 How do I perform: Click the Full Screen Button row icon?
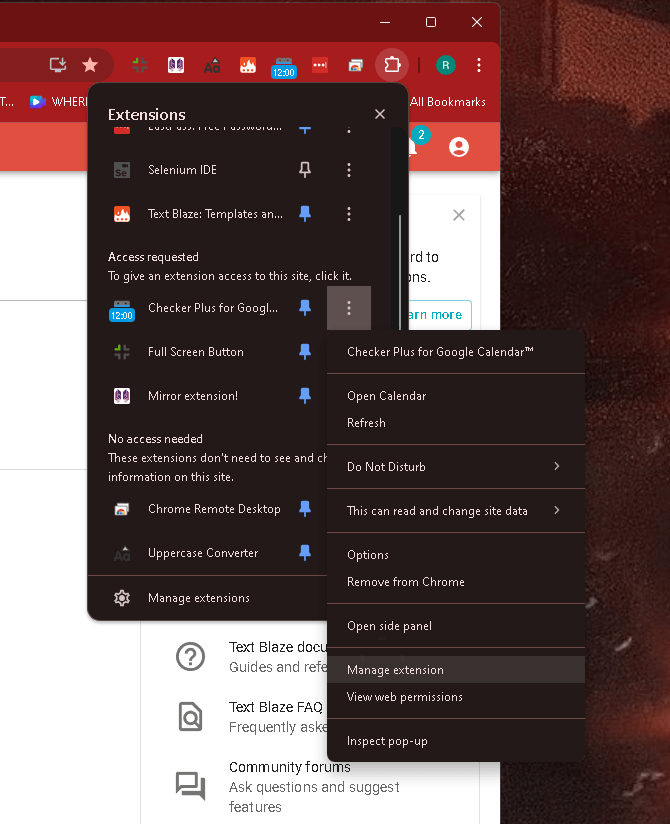(122, 352)
